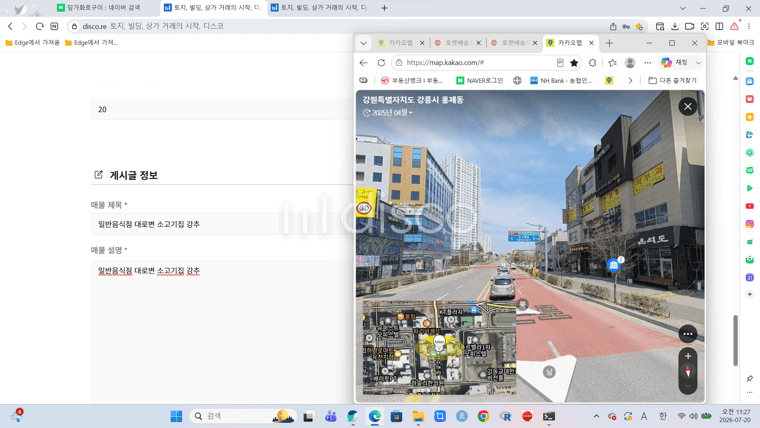
Task: Open the Edge favorites list icon
Action: point(612,63)
